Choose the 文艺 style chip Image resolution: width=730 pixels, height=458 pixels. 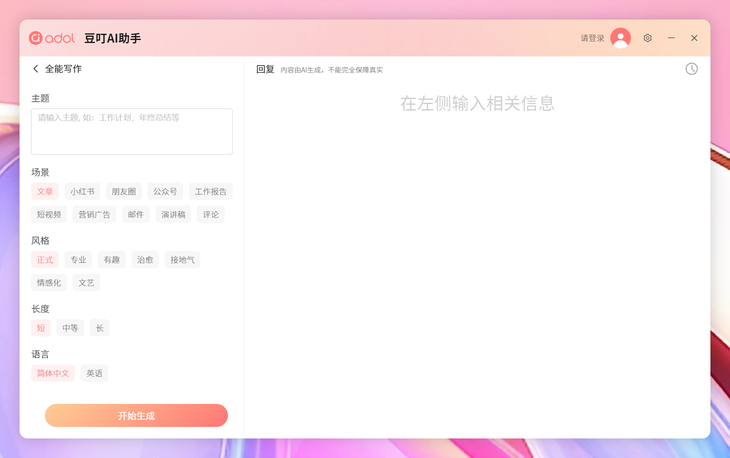(x=86, y=283)
